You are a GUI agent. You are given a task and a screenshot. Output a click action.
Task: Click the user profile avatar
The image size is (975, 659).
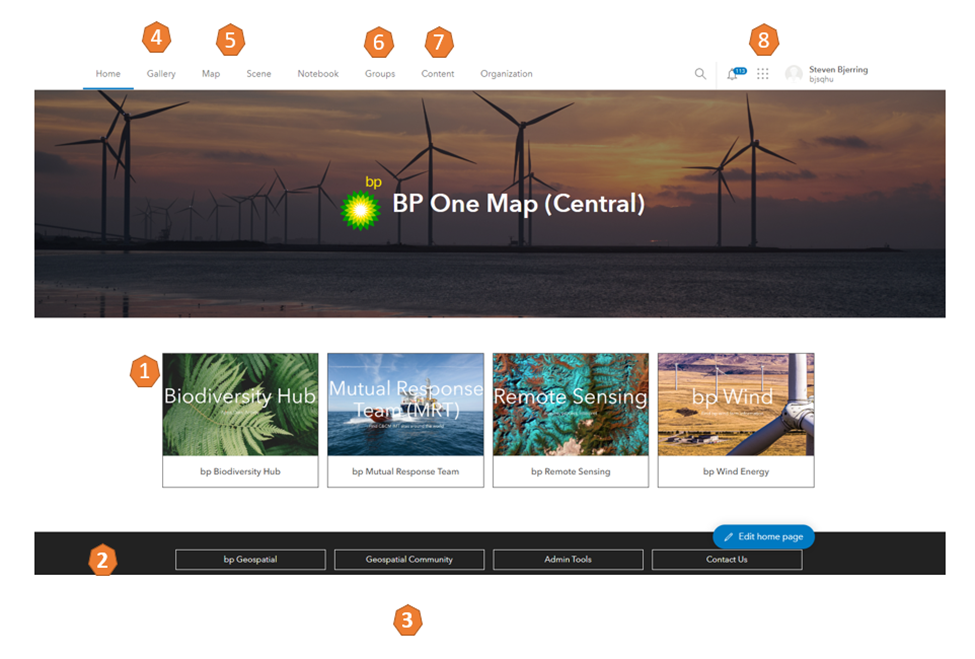(x=793, y=74)
